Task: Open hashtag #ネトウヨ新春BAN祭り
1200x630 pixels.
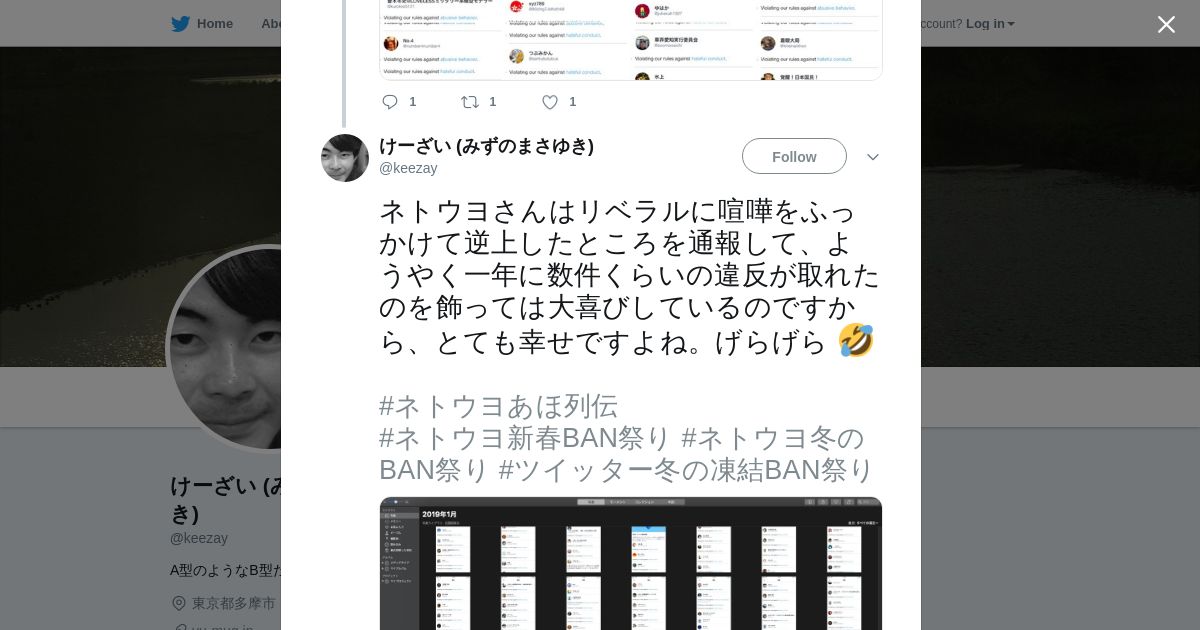Action: [525, 438]
